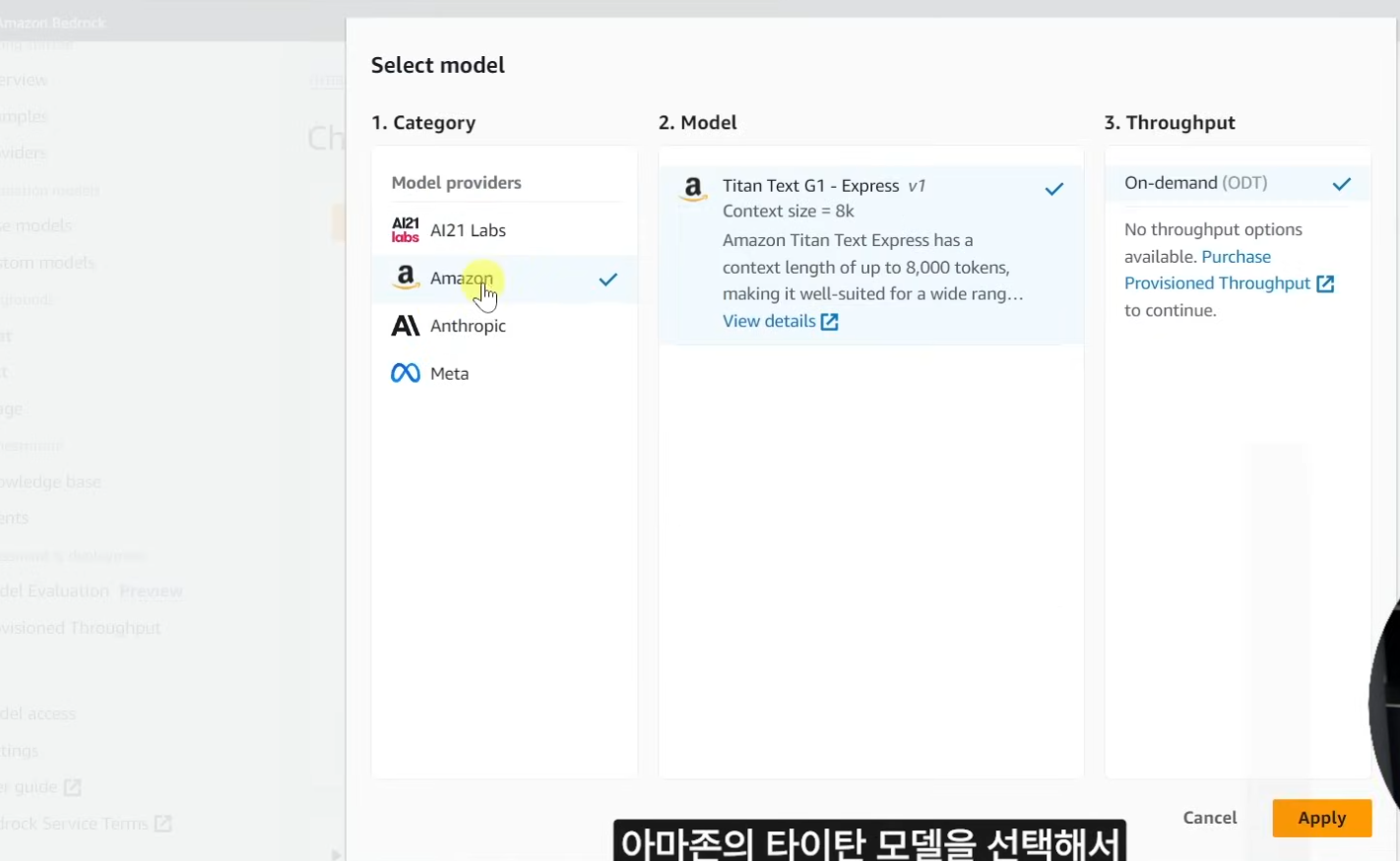The image size is (1400, 861).
Task: Click the 1. Category heading
Action: pyautogui.click(x=423, y=123)
